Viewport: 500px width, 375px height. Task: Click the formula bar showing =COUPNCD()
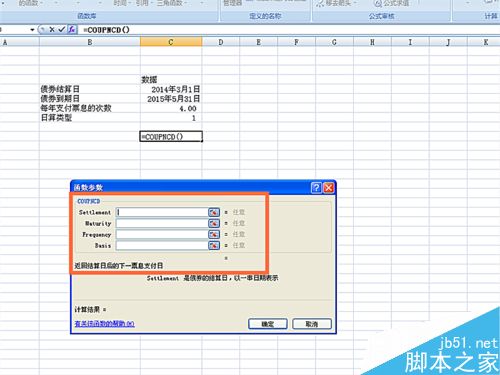pyautogui.click(x=290, y=30)
